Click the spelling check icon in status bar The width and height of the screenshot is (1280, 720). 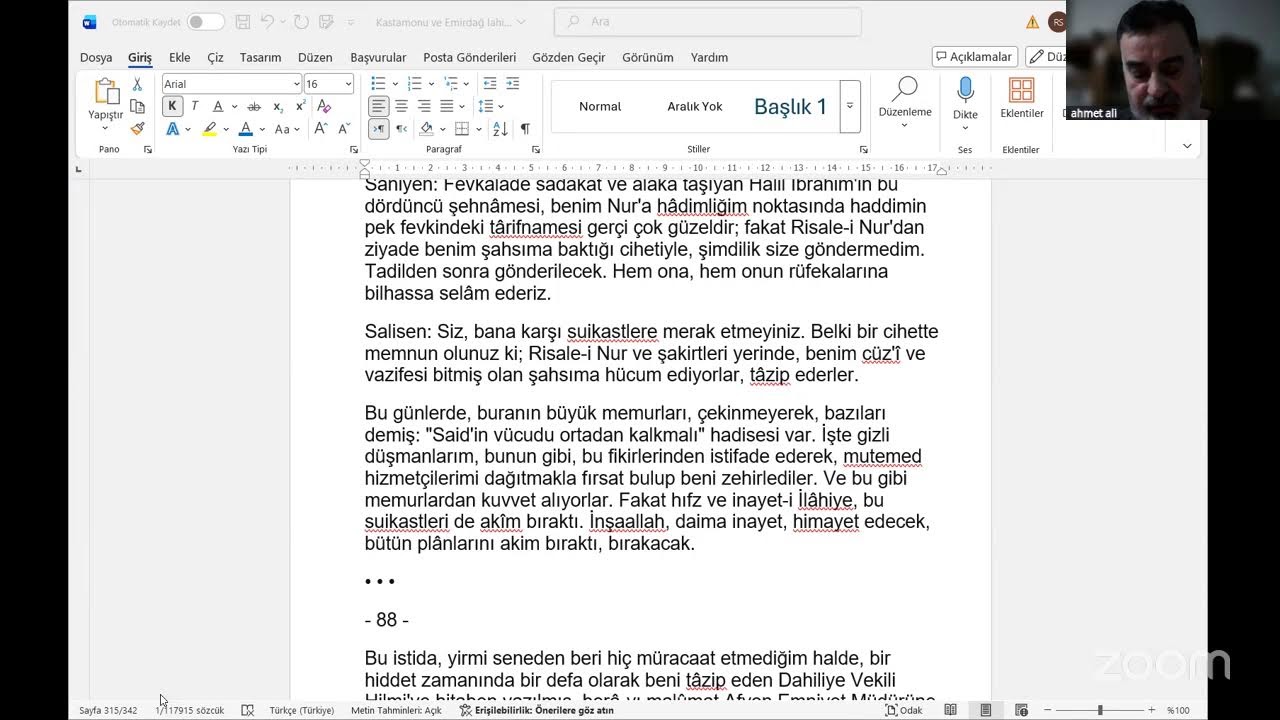247,710
